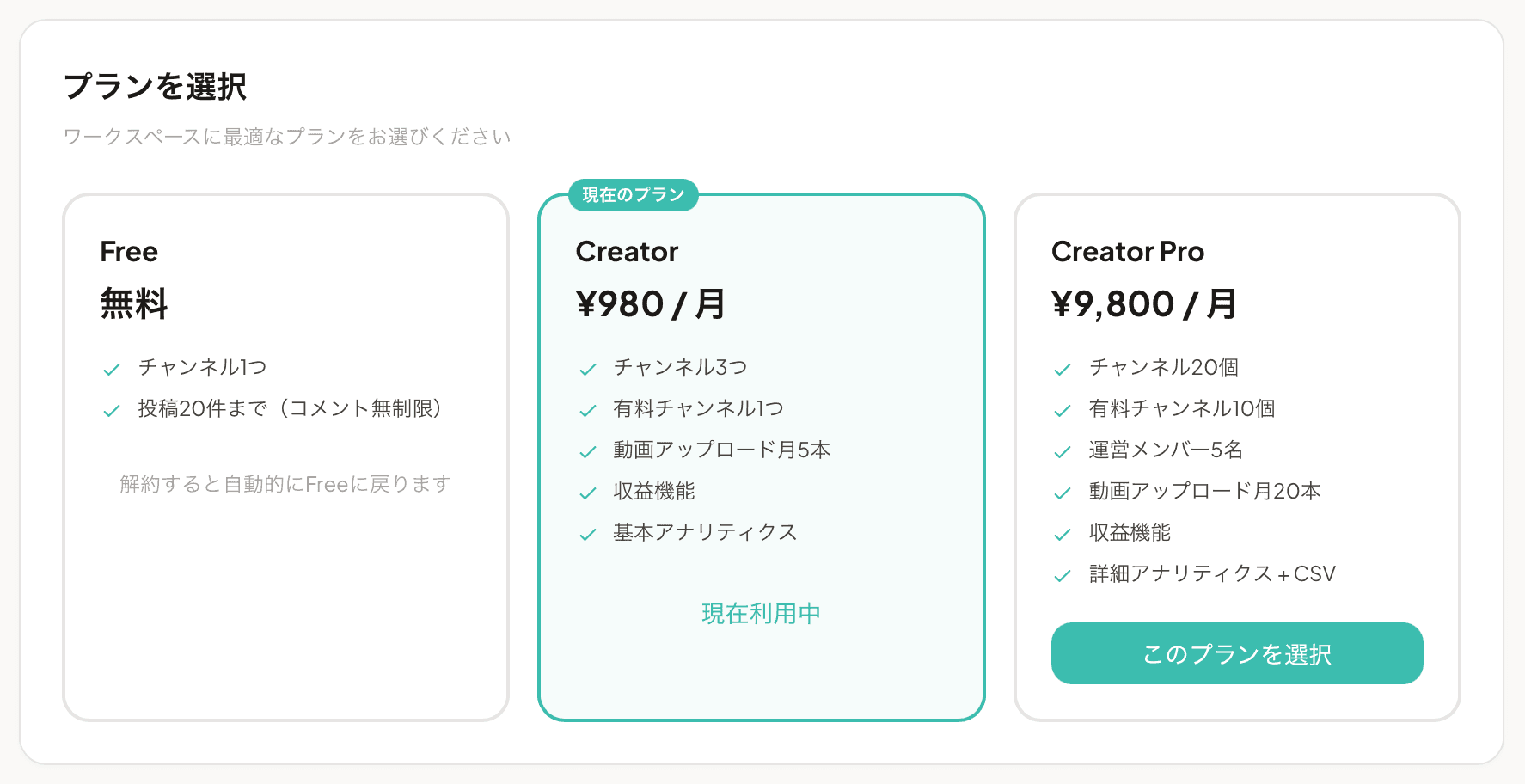
Task: Click the checkmark beside 収益機能 in Creator plan
Action: coord(588,493)
